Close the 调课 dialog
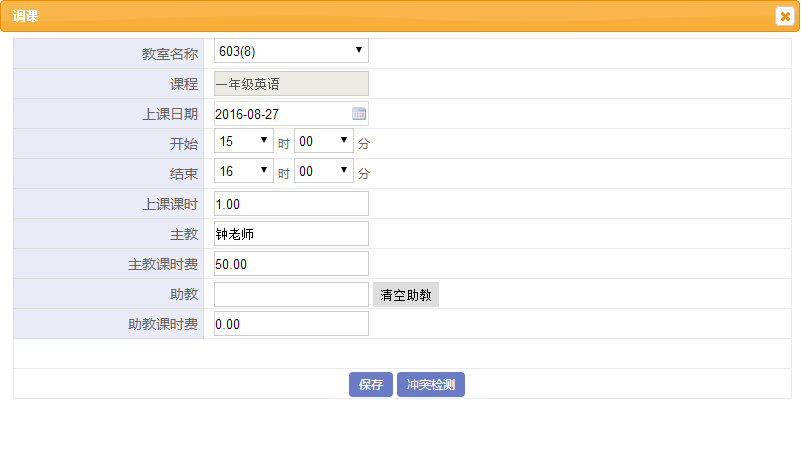Viewport: 801px width, 471px height. pos(785,16)
